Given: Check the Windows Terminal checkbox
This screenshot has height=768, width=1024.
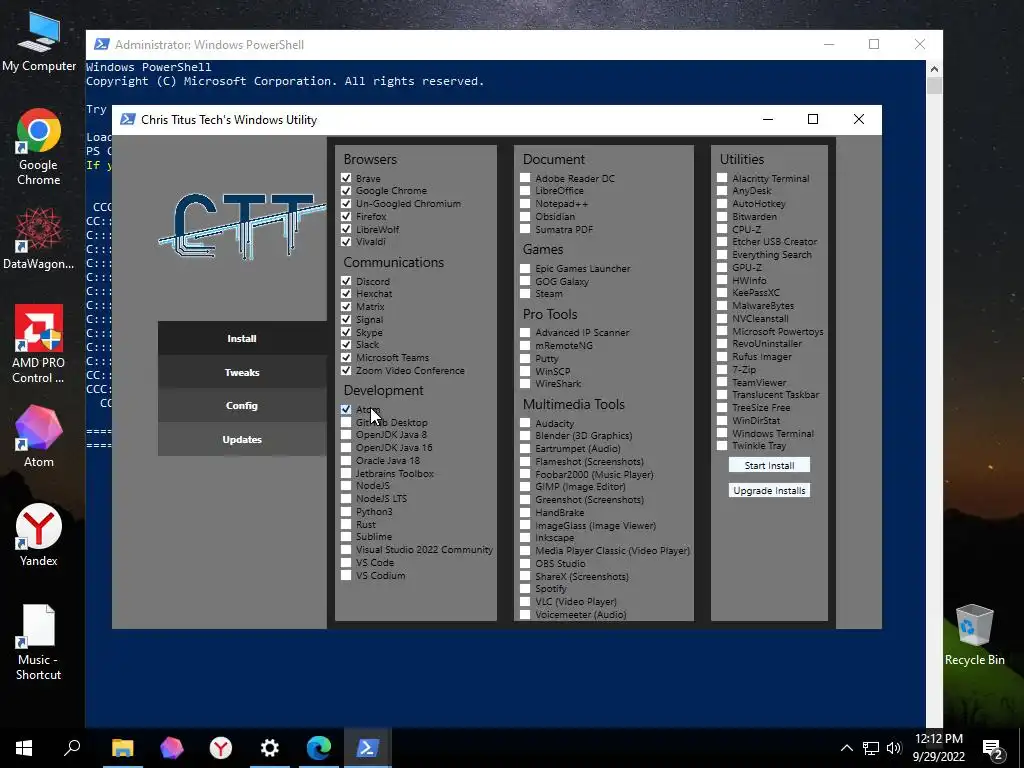Looking at the screenshot, I should click(722, 433).
